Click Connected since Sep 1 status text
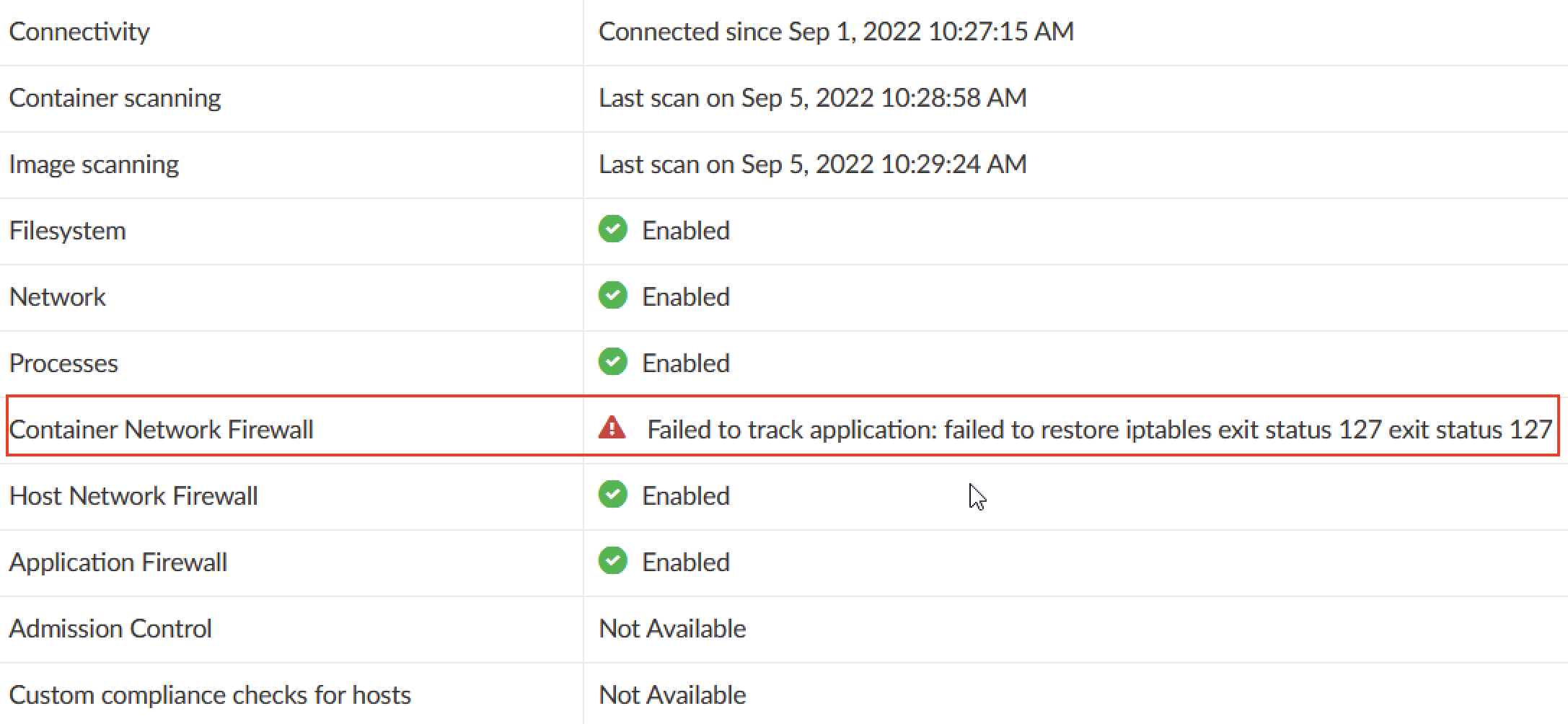 (x=836, y=32)
